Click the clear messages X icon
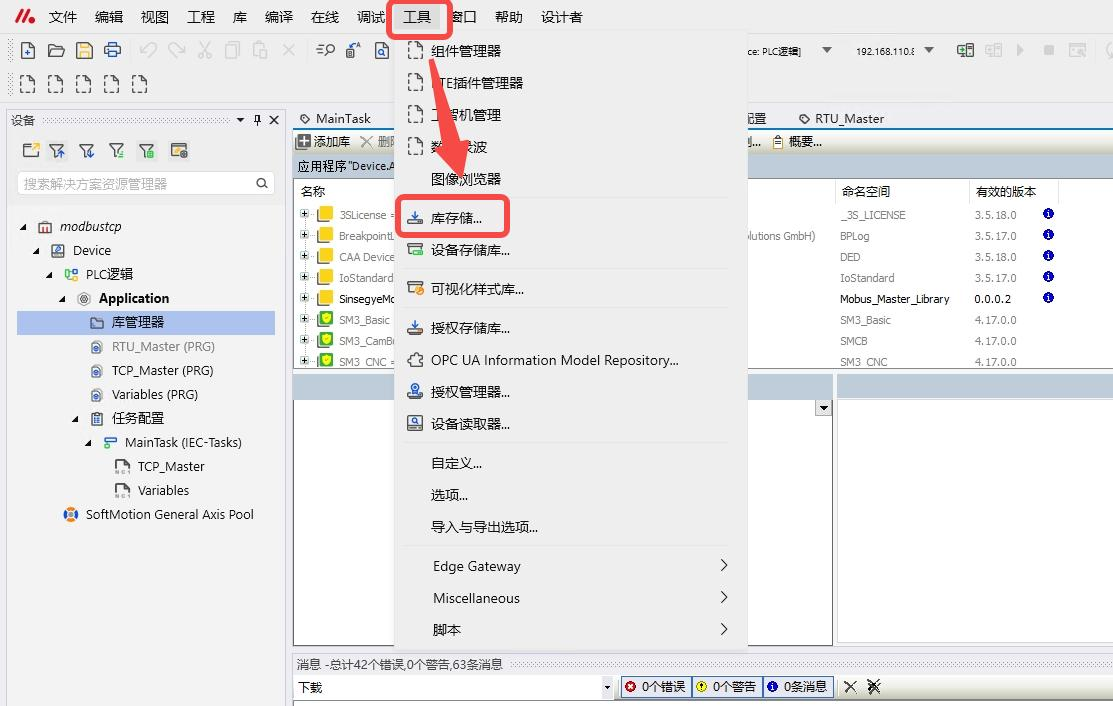Image resolution: width=1113 pixels, height=706 pixels. (x=850, y=686)
